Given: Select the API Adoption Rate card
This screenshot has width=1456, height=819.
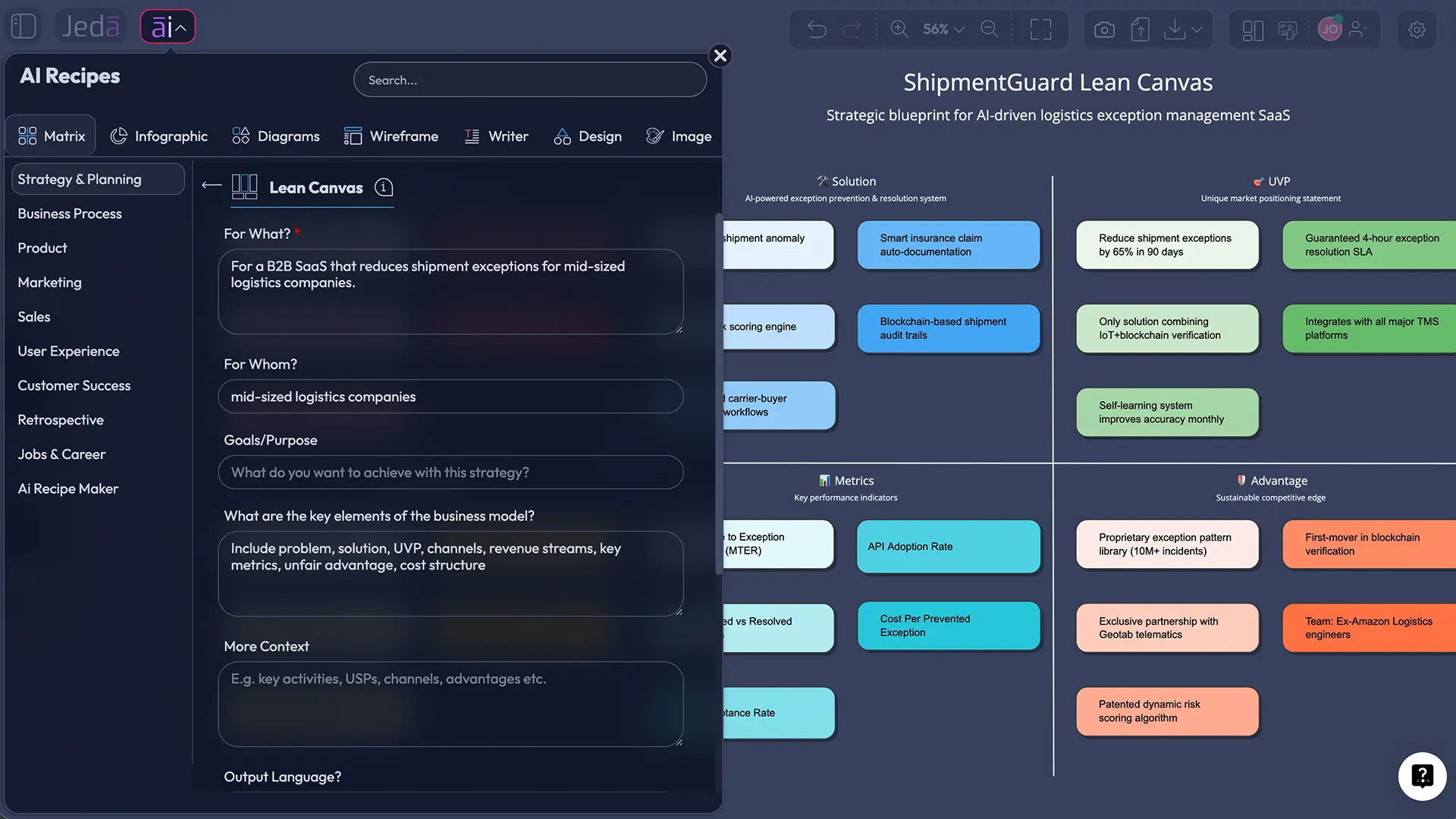Looking at the screenshot, I should pyautogui.click(x=949, y=546).
